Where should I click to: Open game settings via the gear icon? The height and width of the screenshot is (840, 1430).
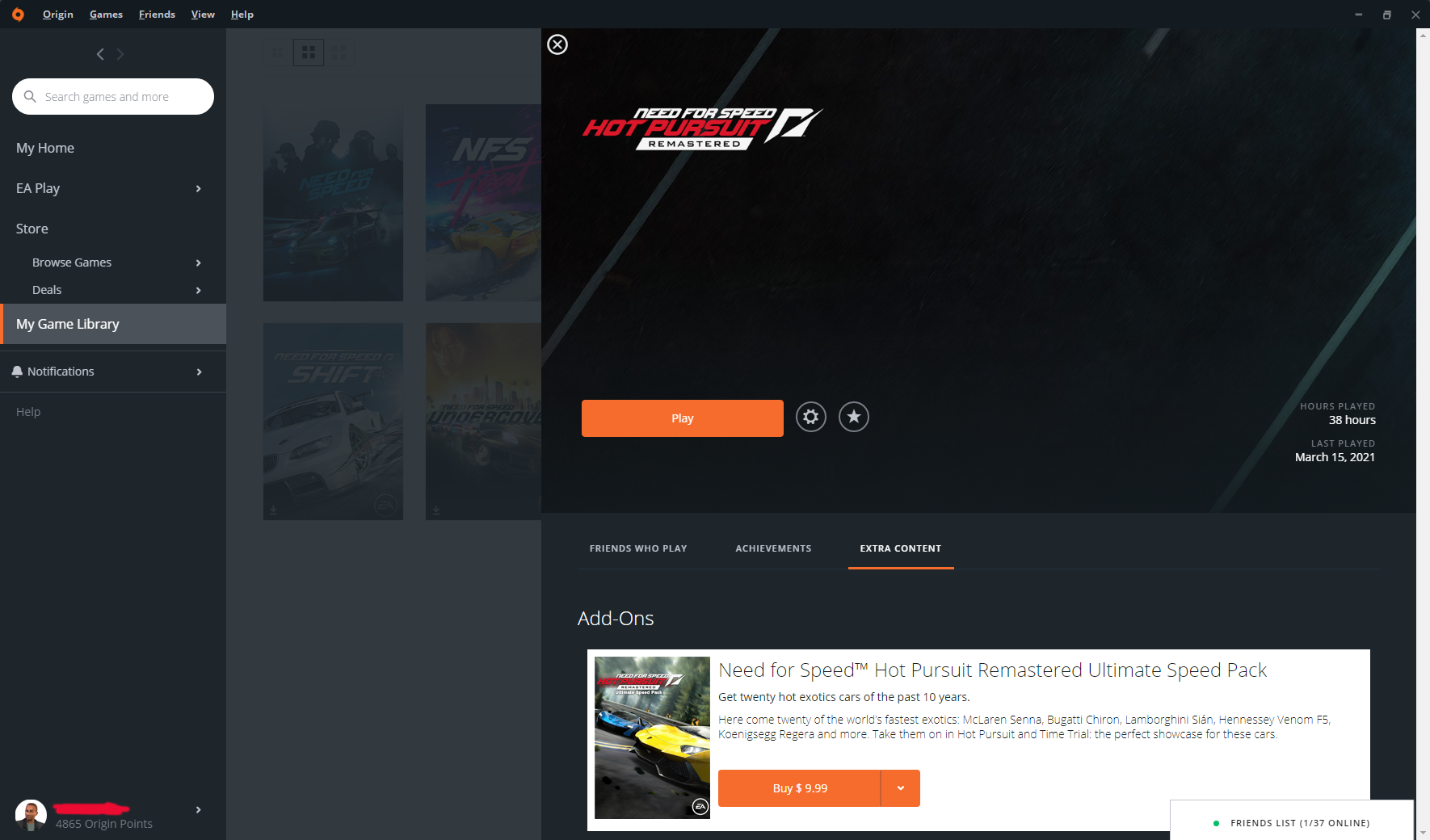[811, 417]
